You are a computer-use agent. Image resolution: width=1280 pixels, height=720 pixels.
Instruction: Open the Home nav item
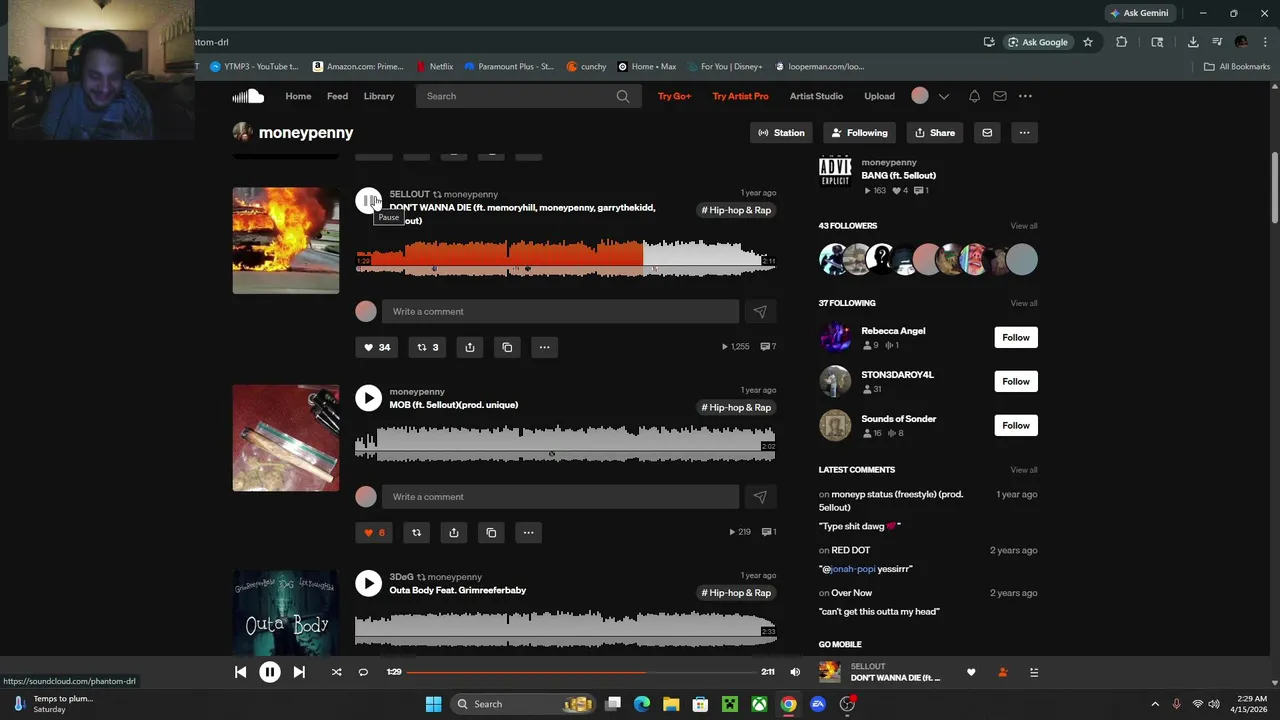point(298,96)
